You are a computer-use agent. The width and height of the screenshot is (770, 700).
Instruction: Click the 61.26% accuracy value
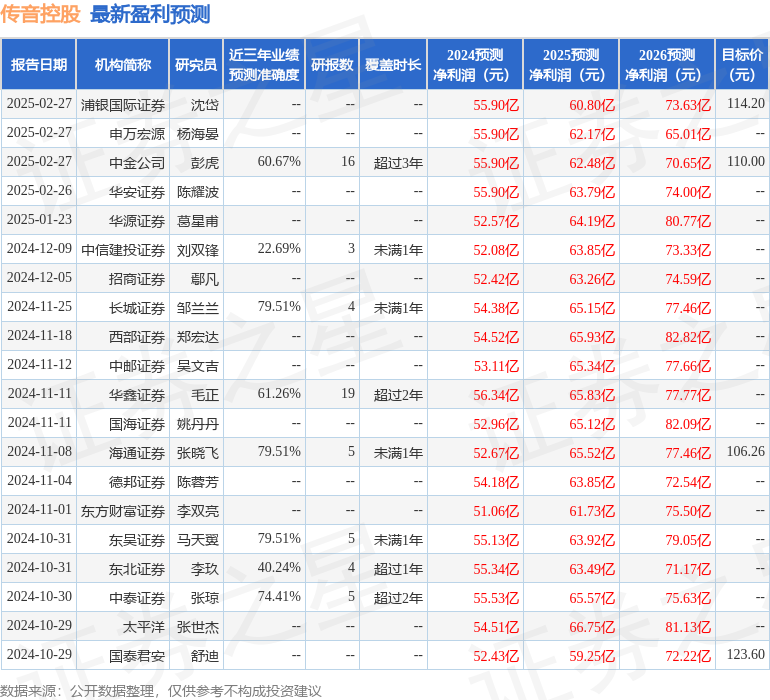pos(279,393)
